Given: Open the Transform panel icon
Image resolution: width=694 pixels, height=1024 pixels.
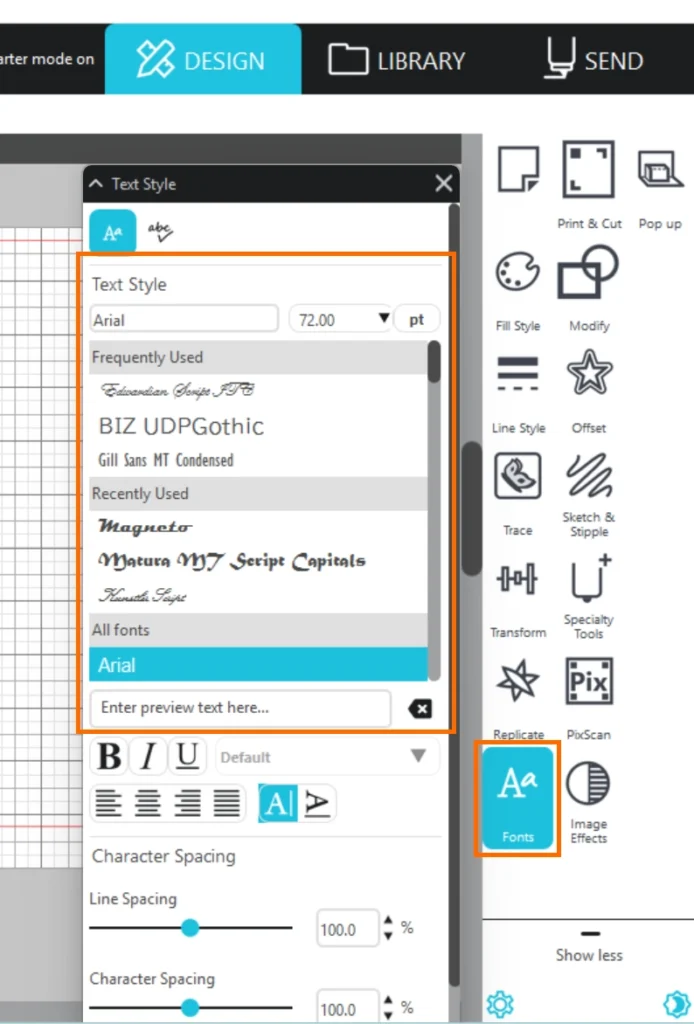Looking at the screenshot, I should click(518, 580).
